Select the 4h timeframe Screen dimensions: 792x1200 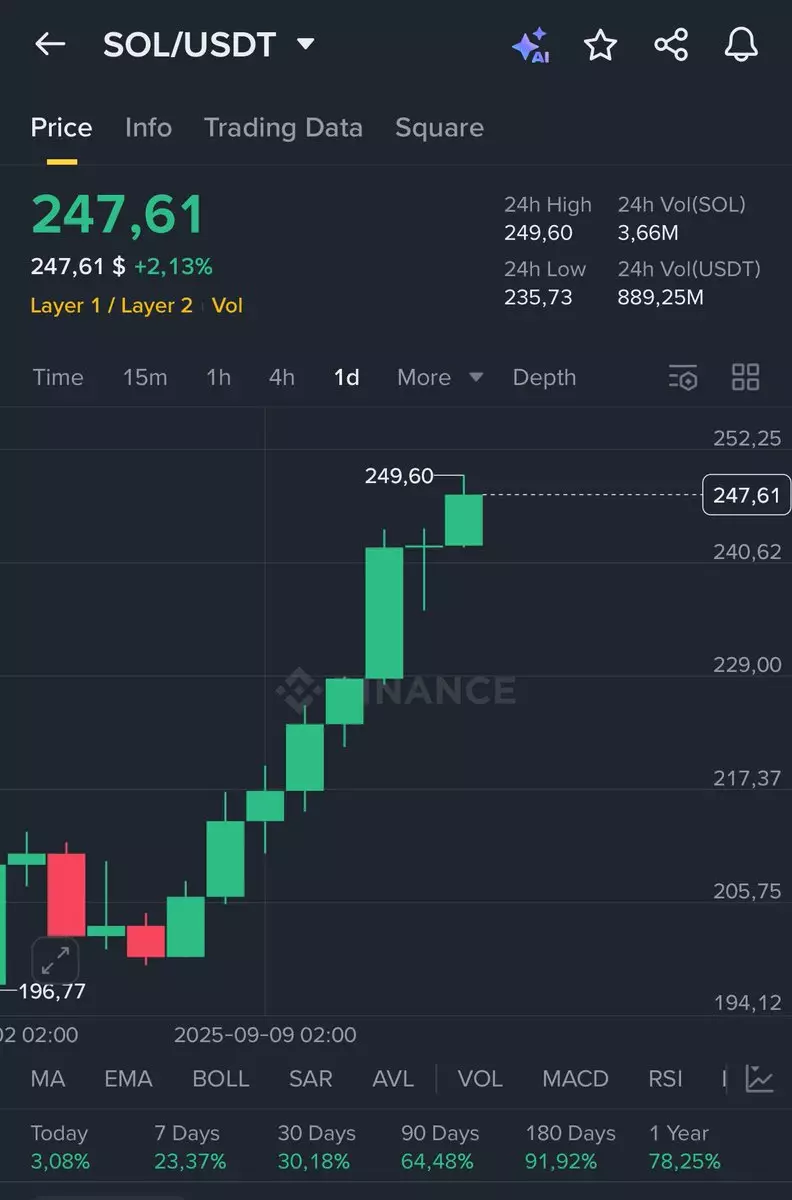282,377
